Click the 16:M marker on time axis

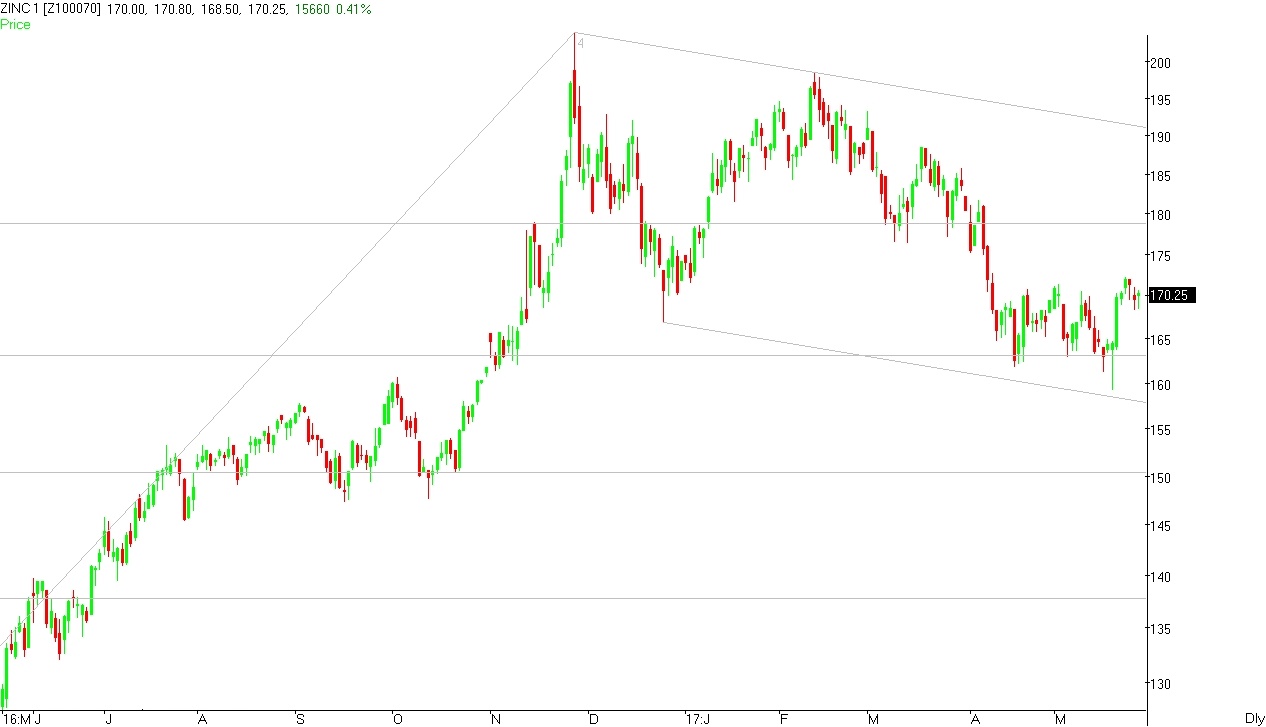[x=19, y=718]
